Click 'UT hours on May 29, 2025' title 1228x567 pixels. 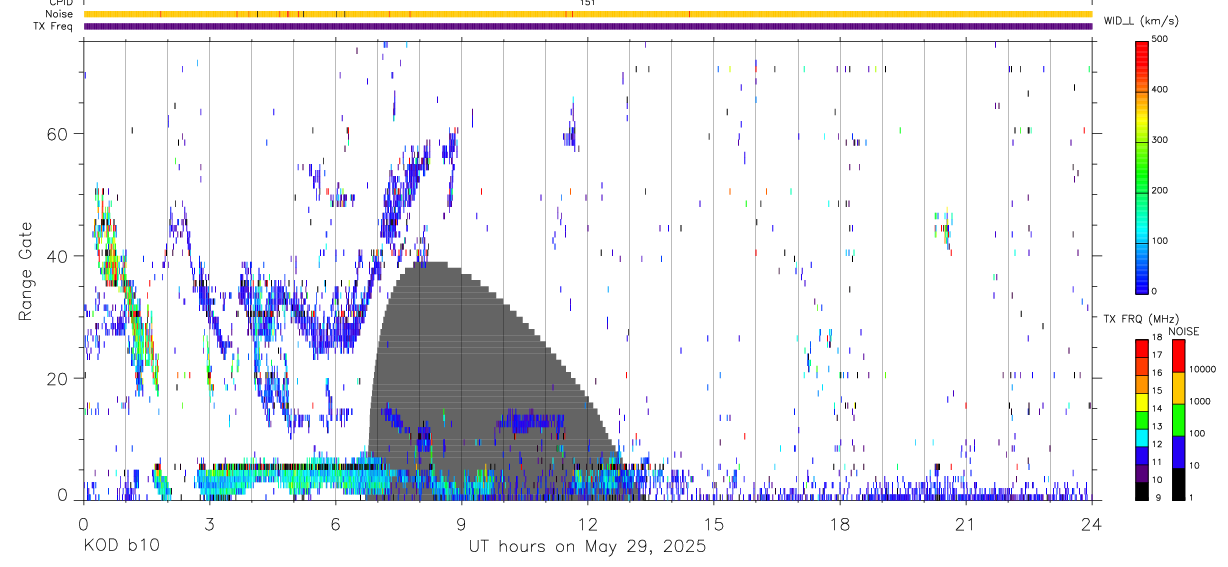(x=587, y=547)
